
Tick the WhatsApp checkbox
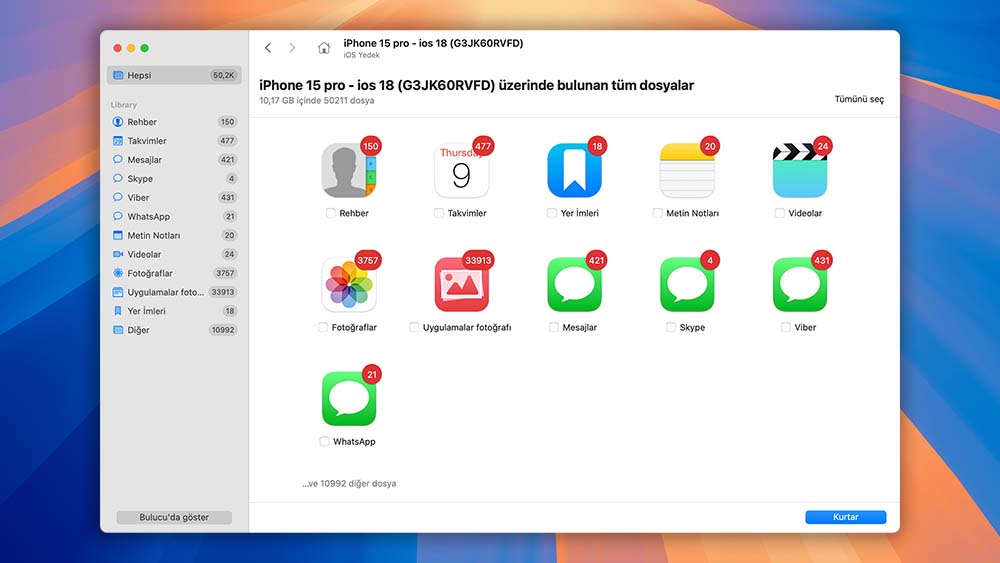coord(324,441)
